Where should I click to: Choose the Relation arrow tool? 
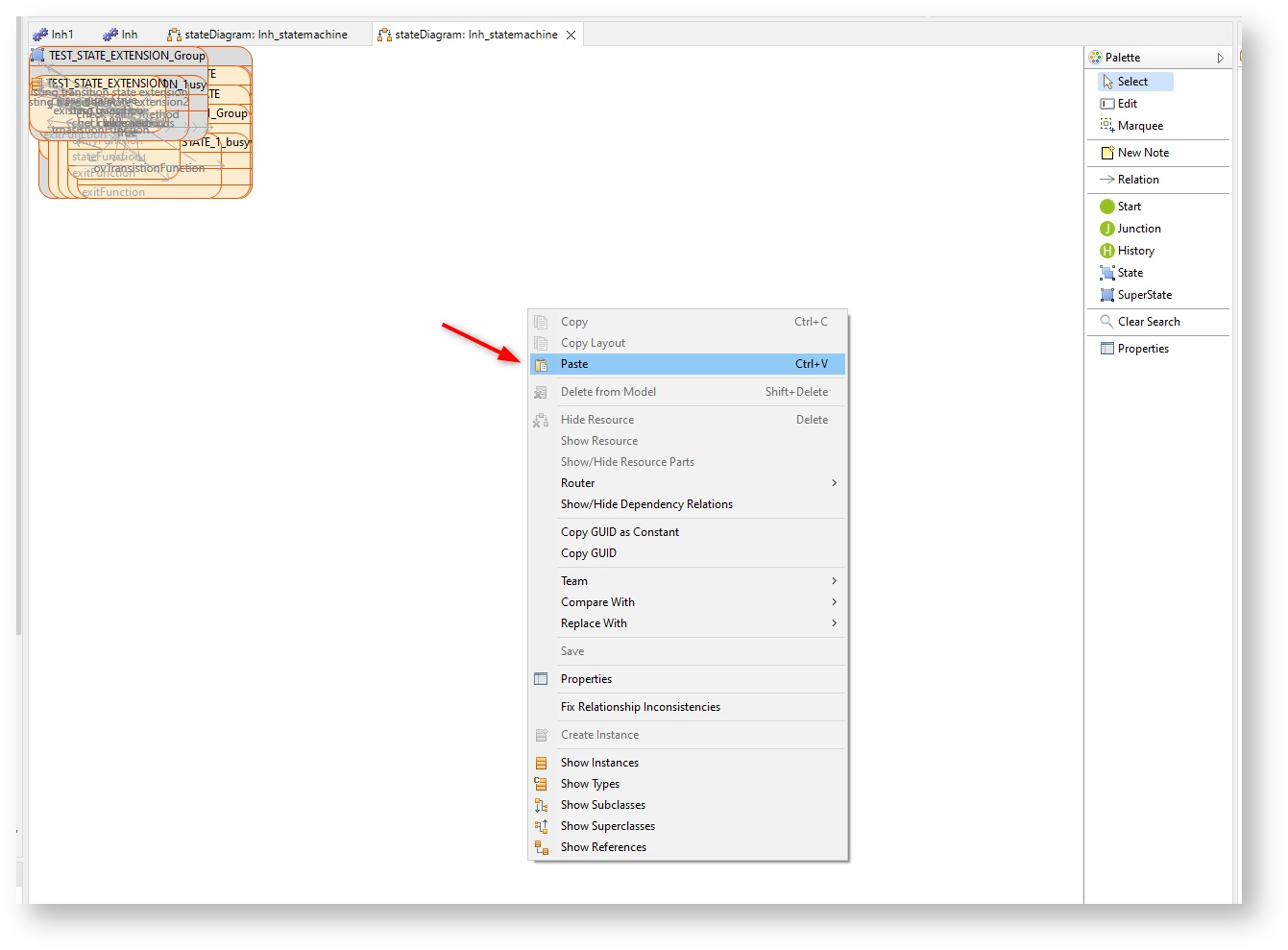pyautogui.click(x=1106, y=180)
